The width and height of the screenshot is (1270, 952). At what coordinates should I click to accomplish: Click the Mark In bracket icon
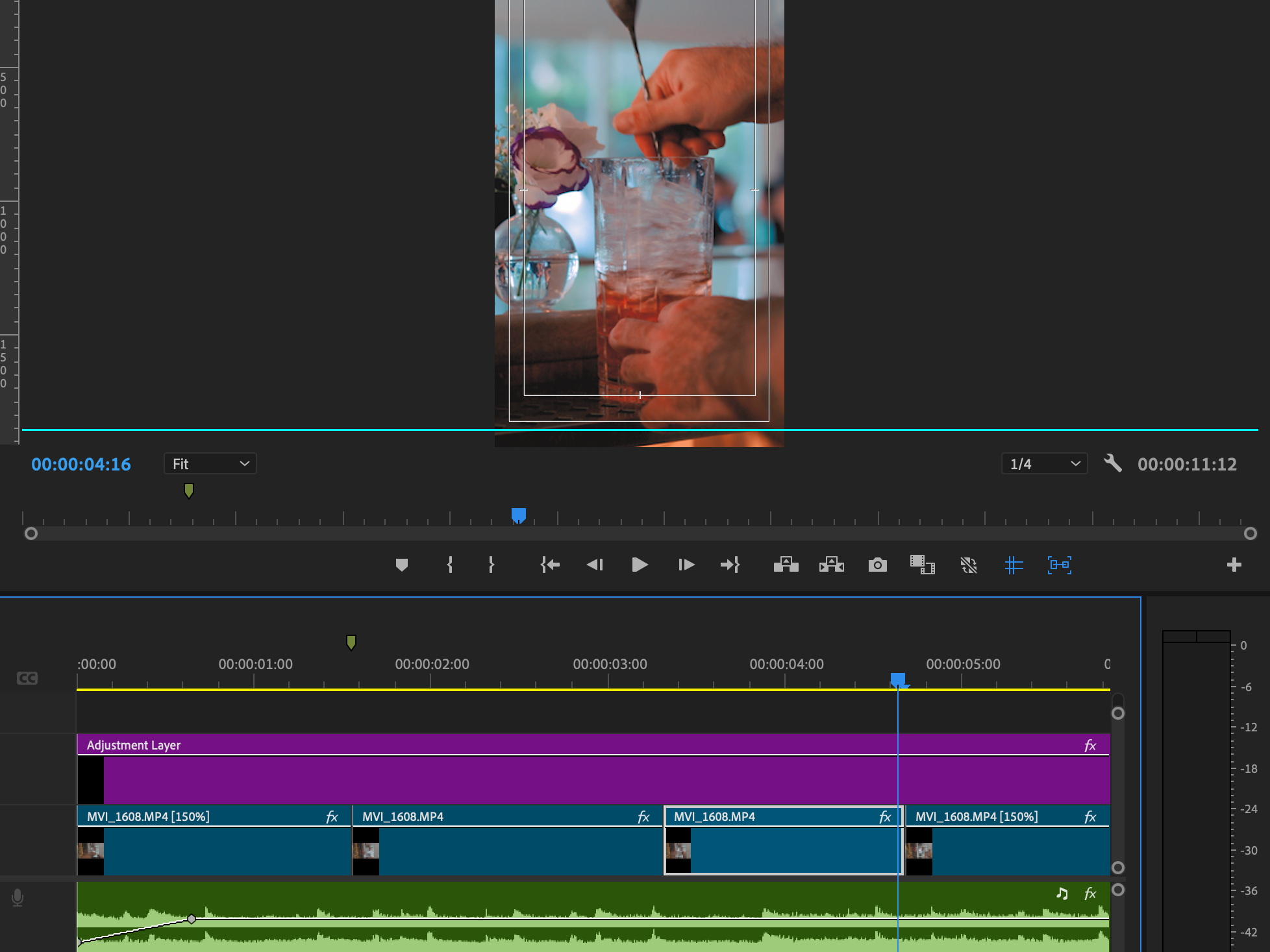(x=450, y=565)
